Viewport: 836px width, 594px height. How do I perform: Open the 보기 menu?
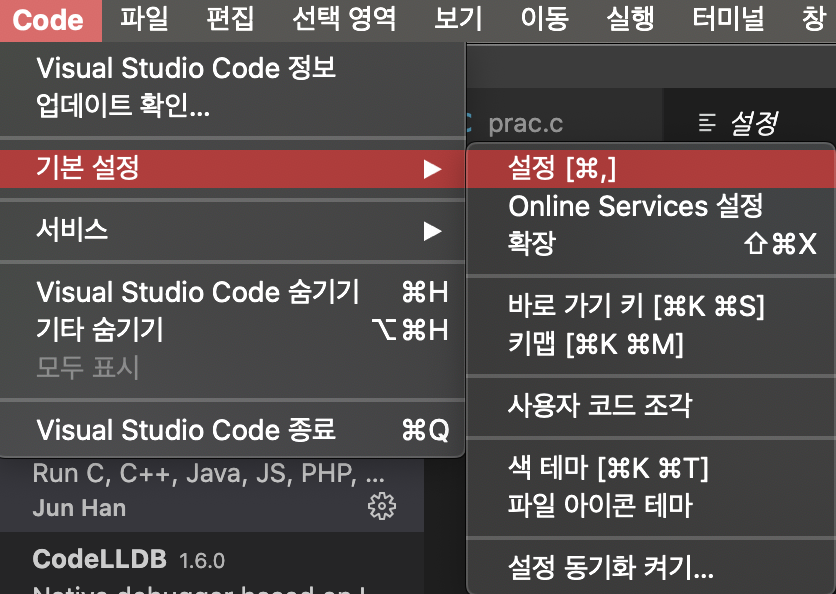[x=458, y=19]
